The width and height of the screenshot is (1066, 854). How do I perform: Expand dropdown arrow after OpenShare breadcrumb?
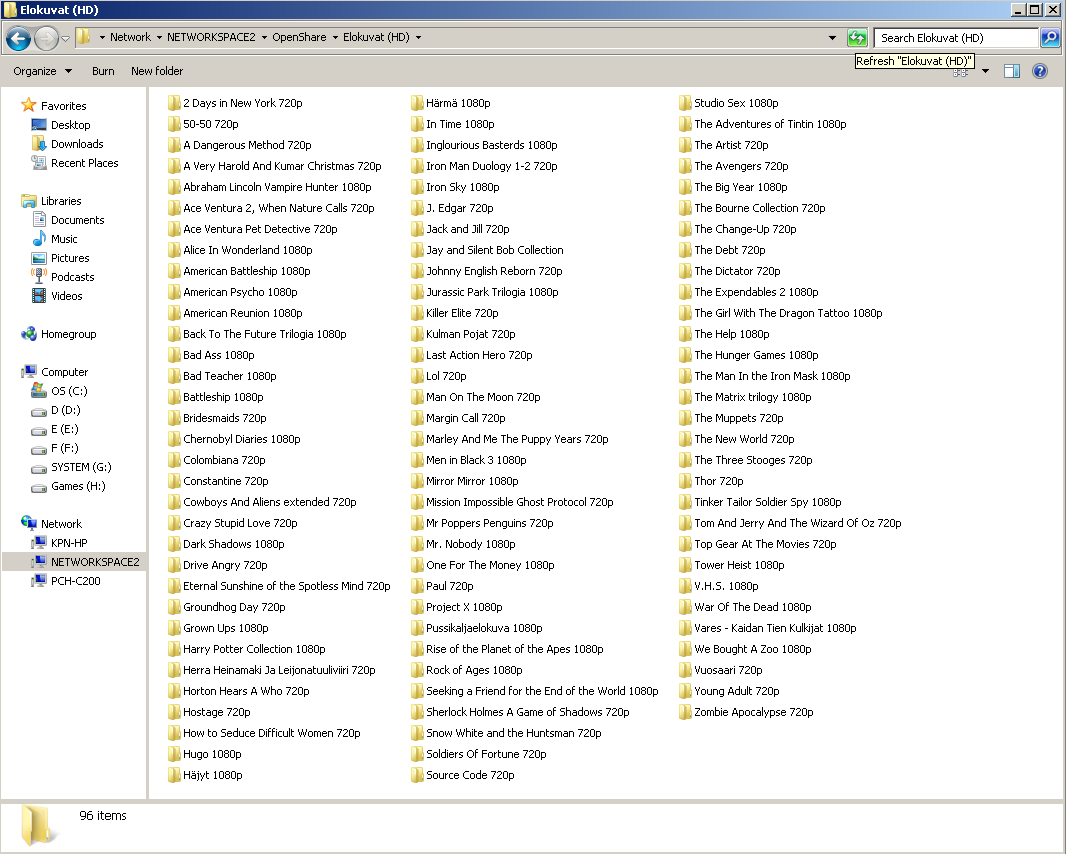click(335, 38)
